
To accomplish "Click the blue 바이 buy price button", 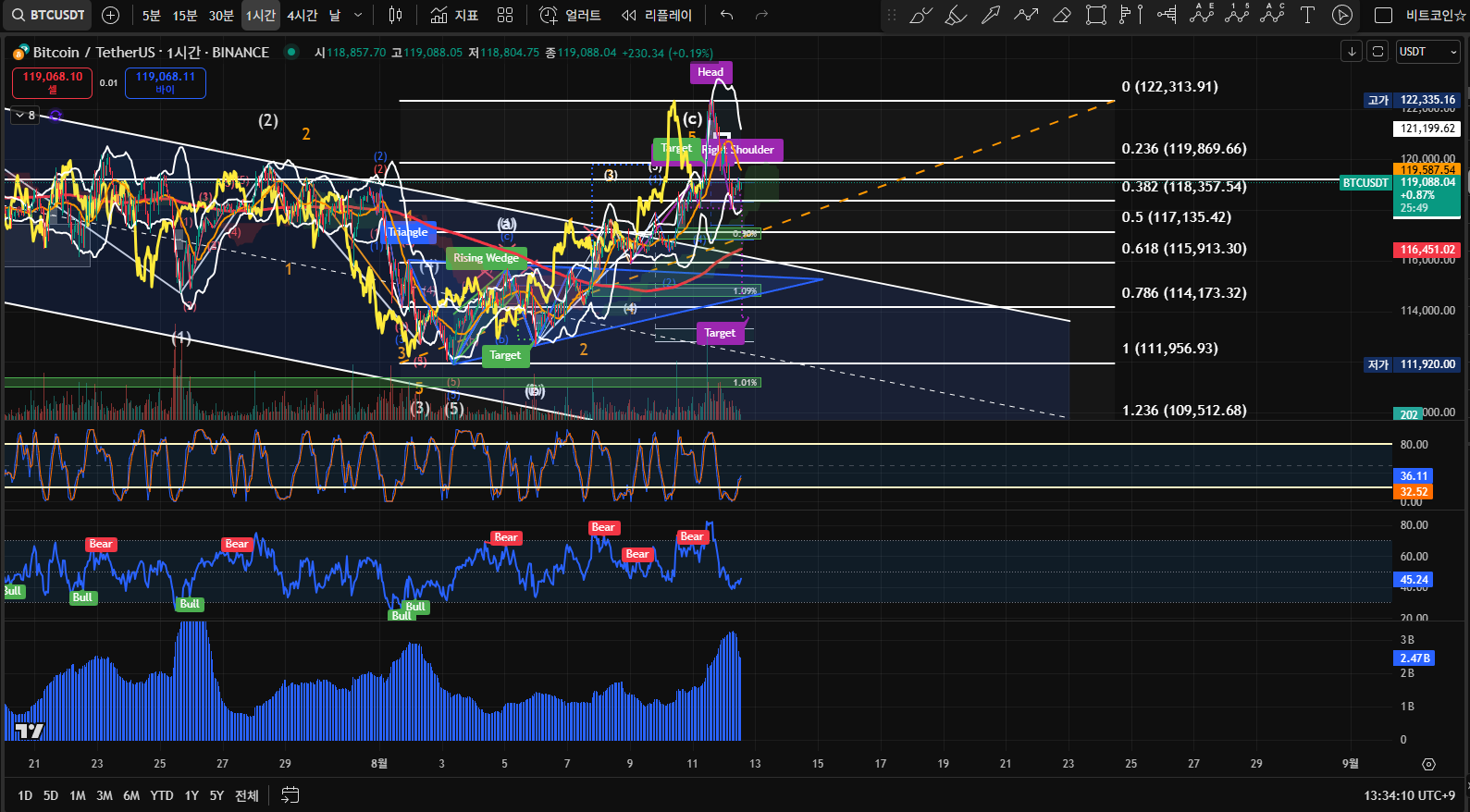I will tap(165, 82).
